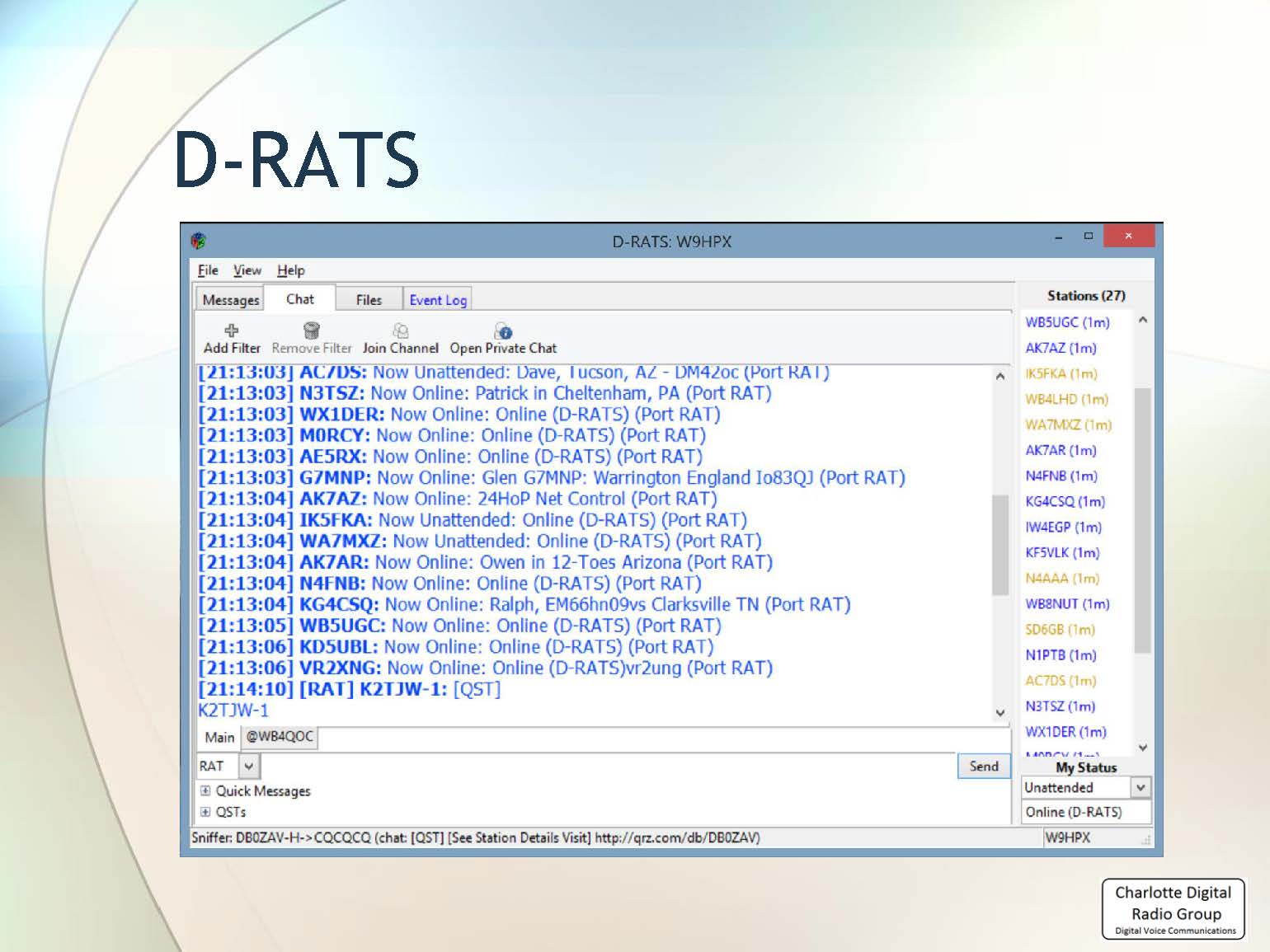This screenshot has width=1270, height=952.
Task: Click the VR2XNG vr2ung chat line
Action: (x=486, y=668)
